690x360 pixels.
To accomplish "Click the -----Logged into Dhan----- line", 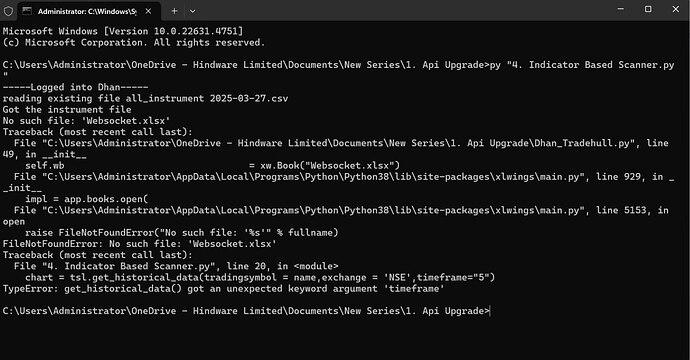I will (75, 87).
